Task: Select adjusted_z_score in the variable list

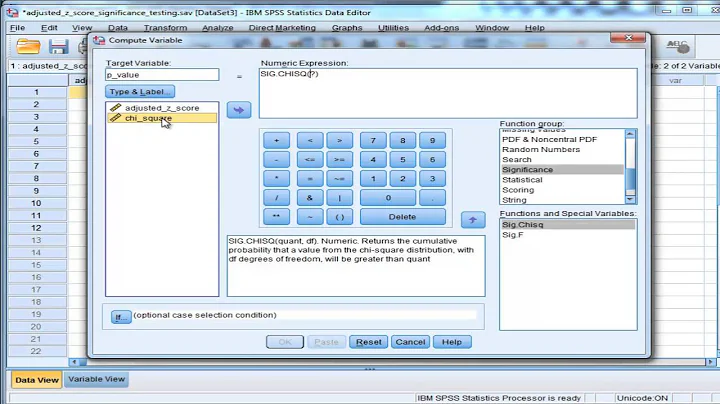Action: (x=162, y=108)
